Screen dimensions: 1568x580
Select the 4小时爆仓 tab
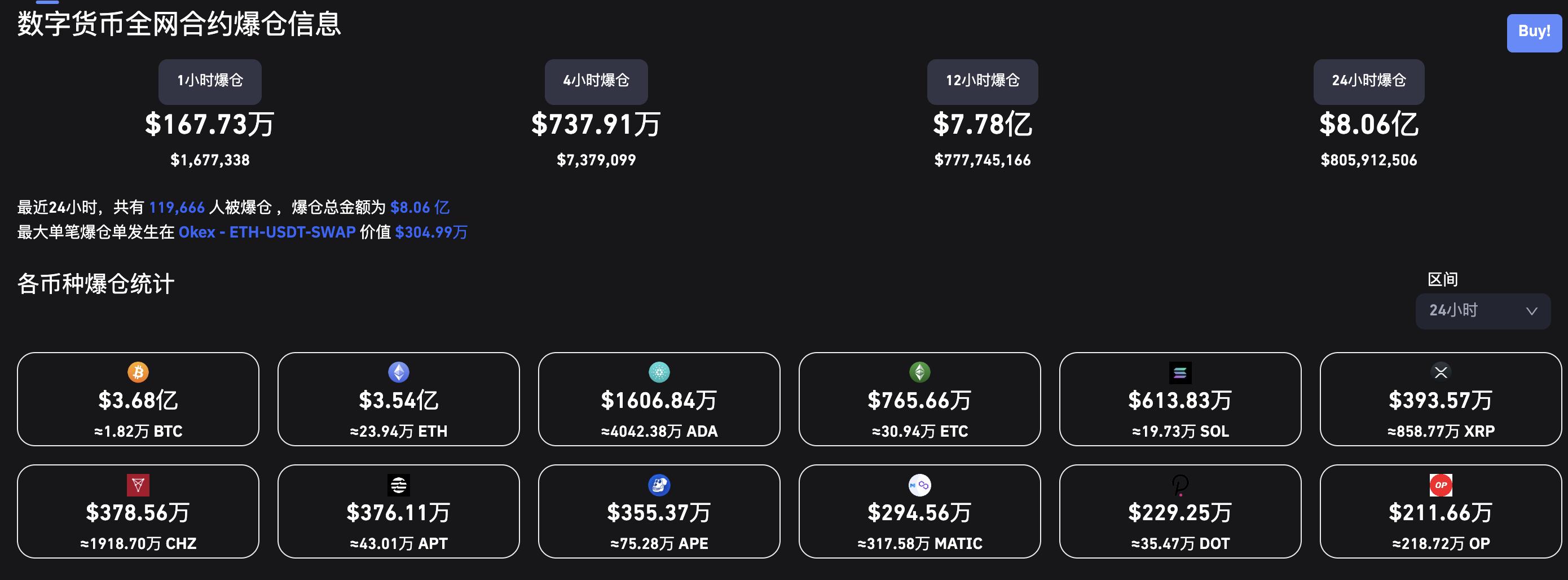click(596, 81)
